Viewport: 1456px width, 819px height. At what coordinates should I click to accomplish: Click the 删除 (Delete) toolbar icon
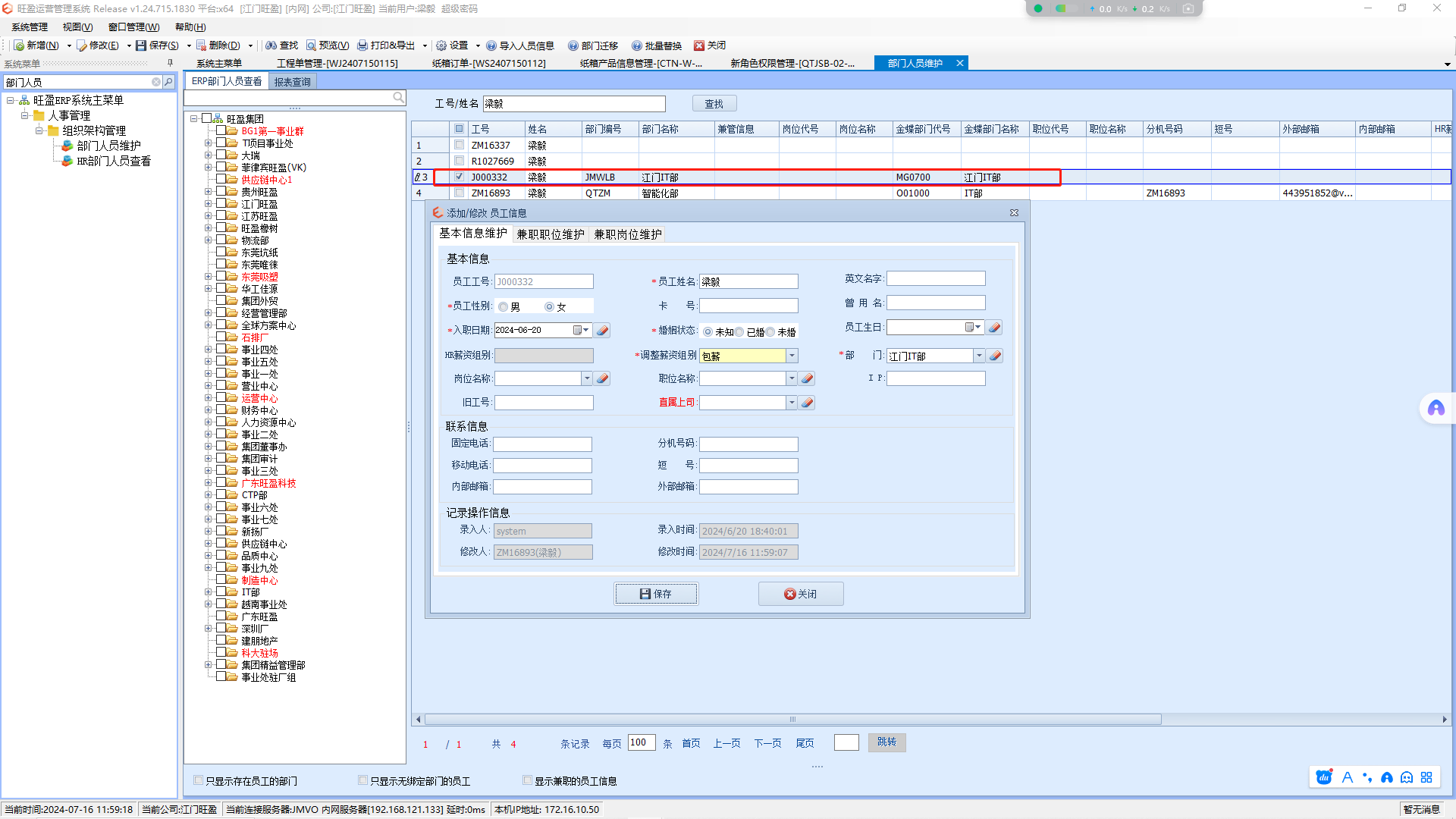[x=201, y=45]
